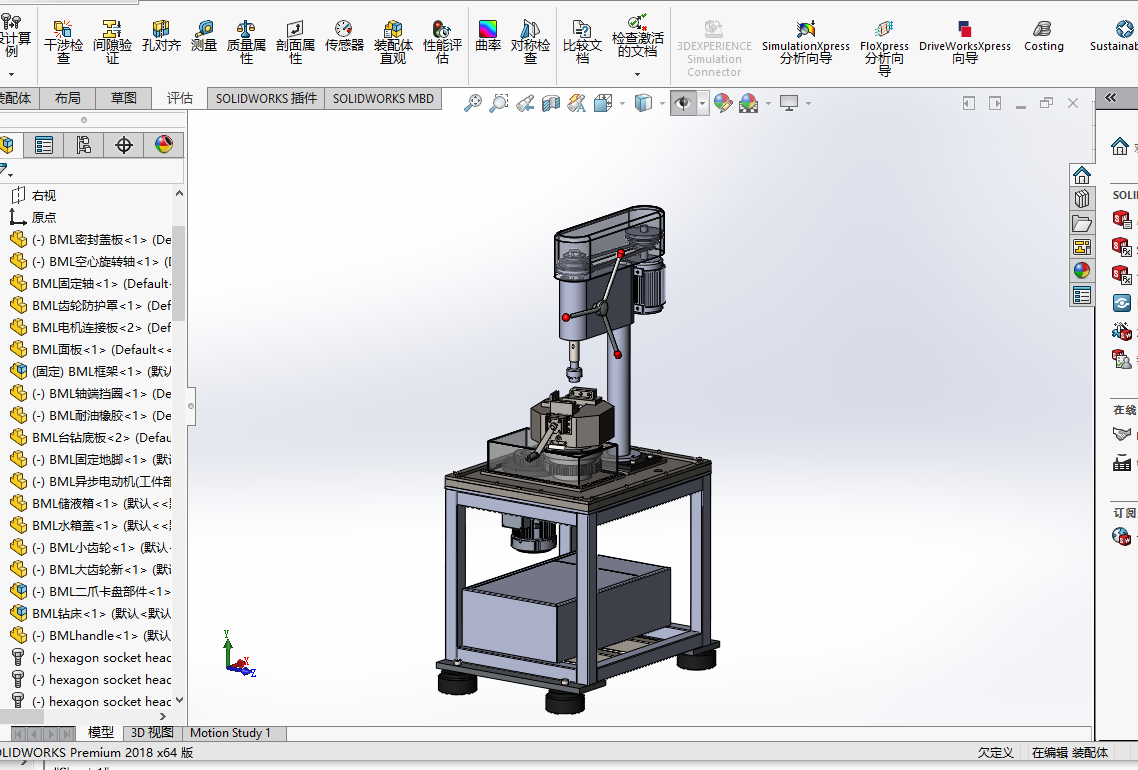Open 剖面属性 section properties

[295, 42]
